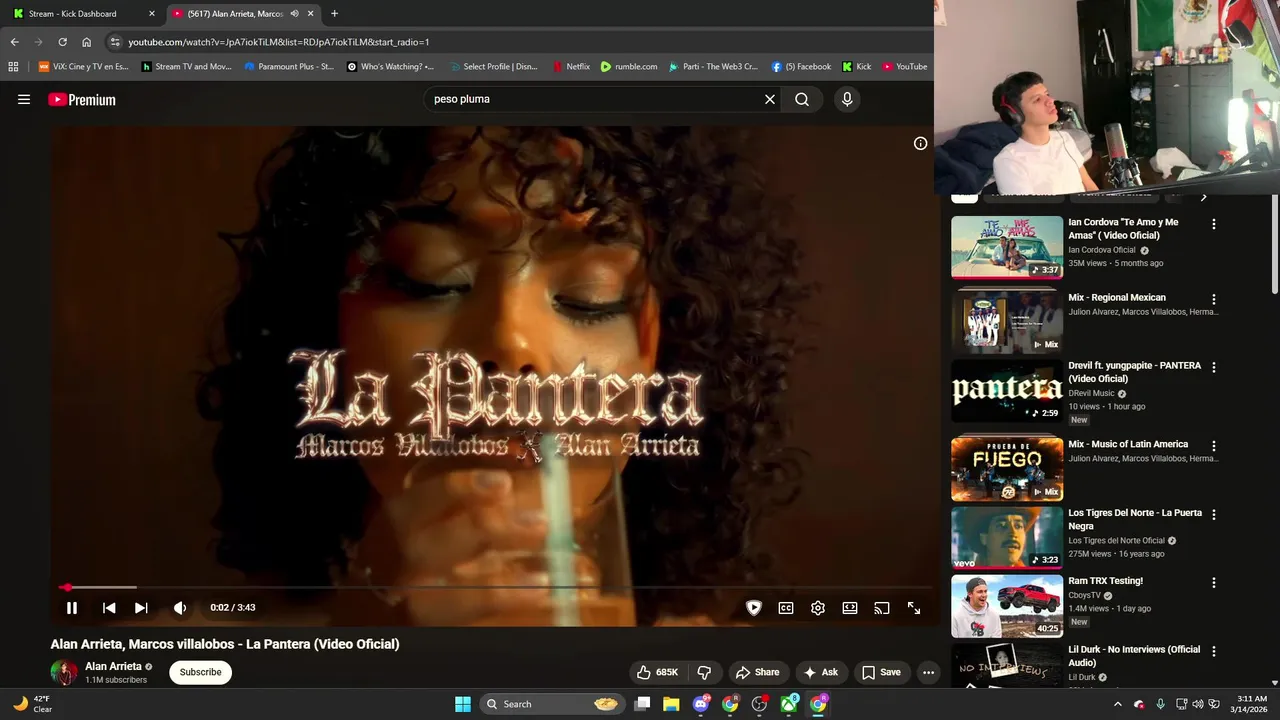
Task: Switch to Stream - Kick Dashboard tab
Action: 82,14
